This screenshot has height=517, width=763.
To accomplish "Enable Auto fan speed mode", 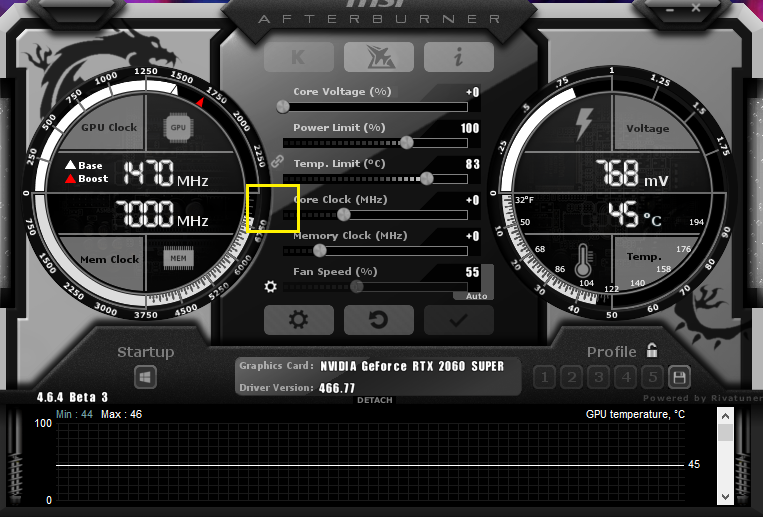I will (x=476, y=296).
